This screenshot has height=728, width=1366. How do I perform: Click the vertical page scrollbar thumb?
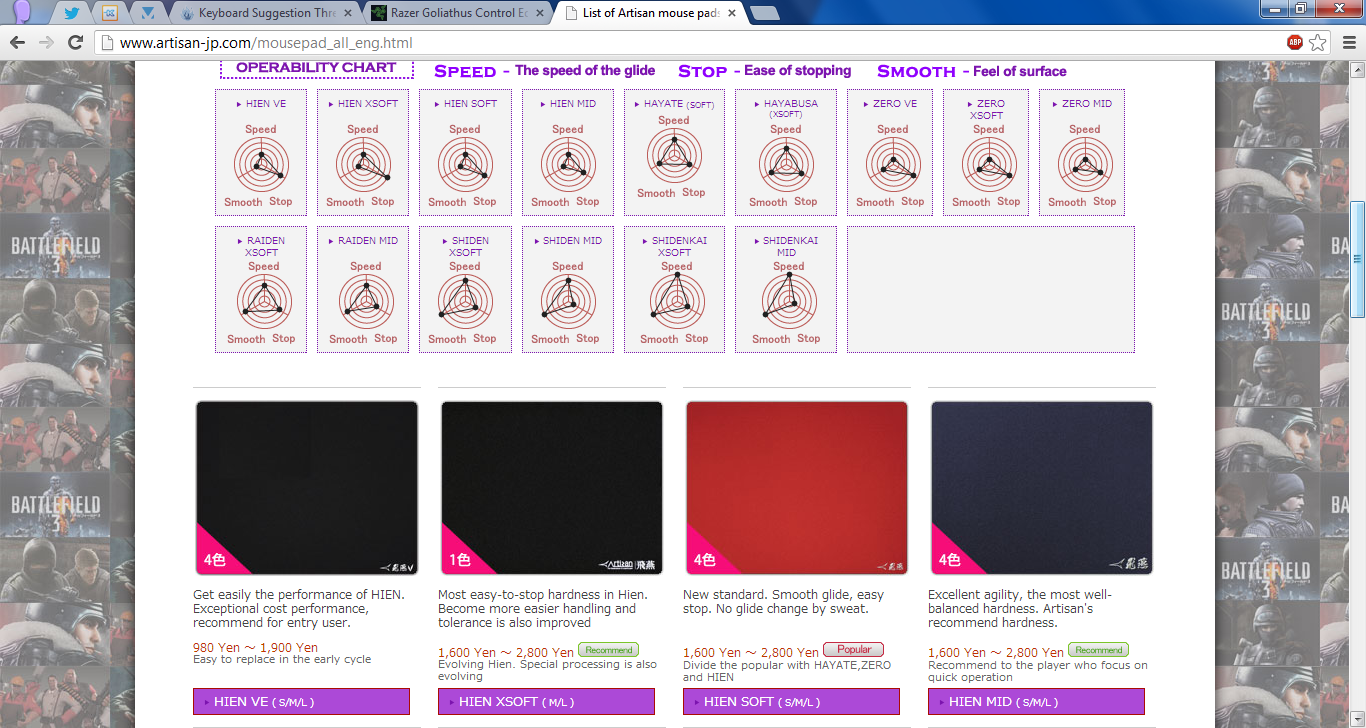(1357, 258)
